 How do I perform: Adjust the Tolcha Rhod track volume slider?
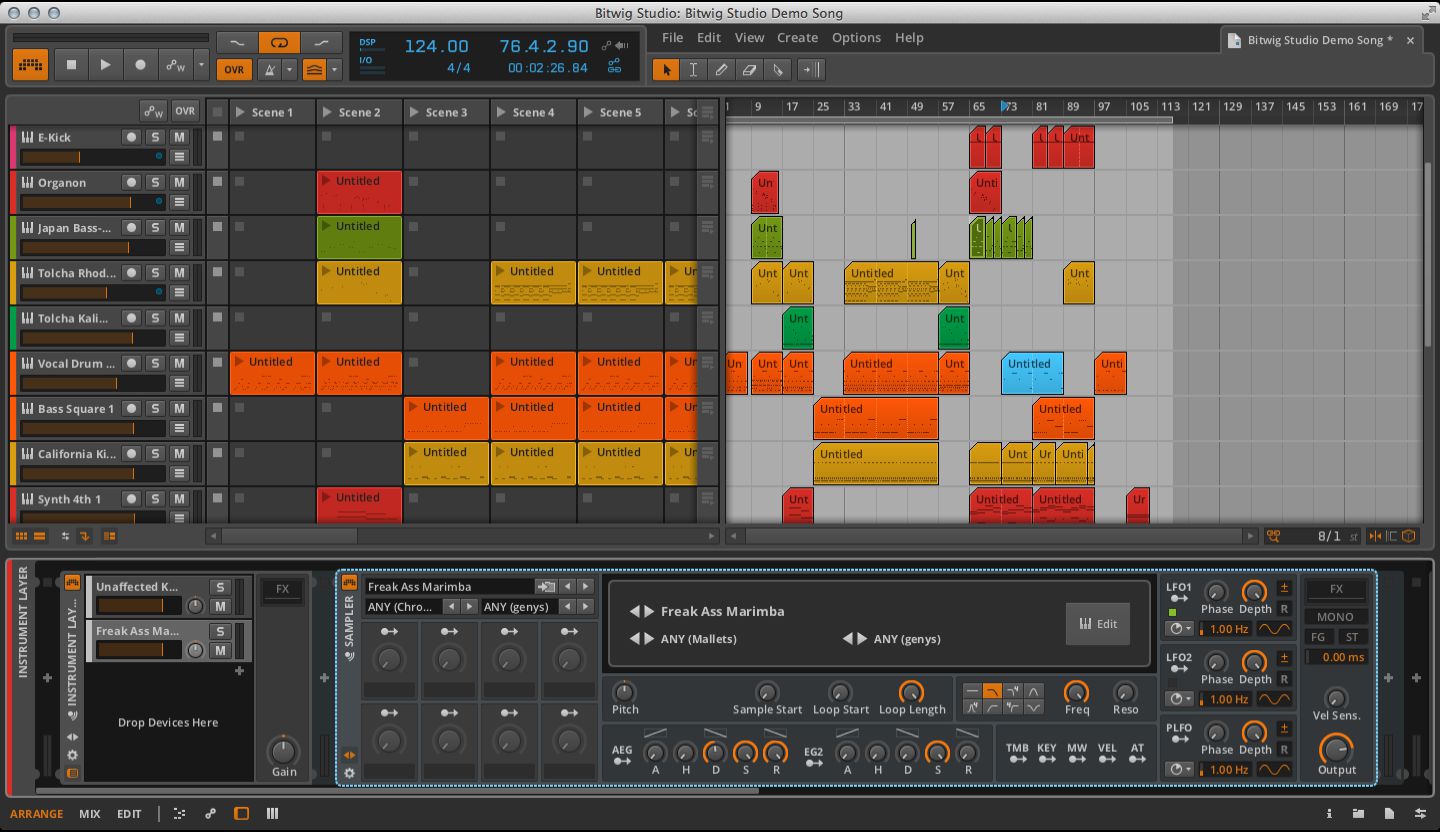click(x=93, y=292)
